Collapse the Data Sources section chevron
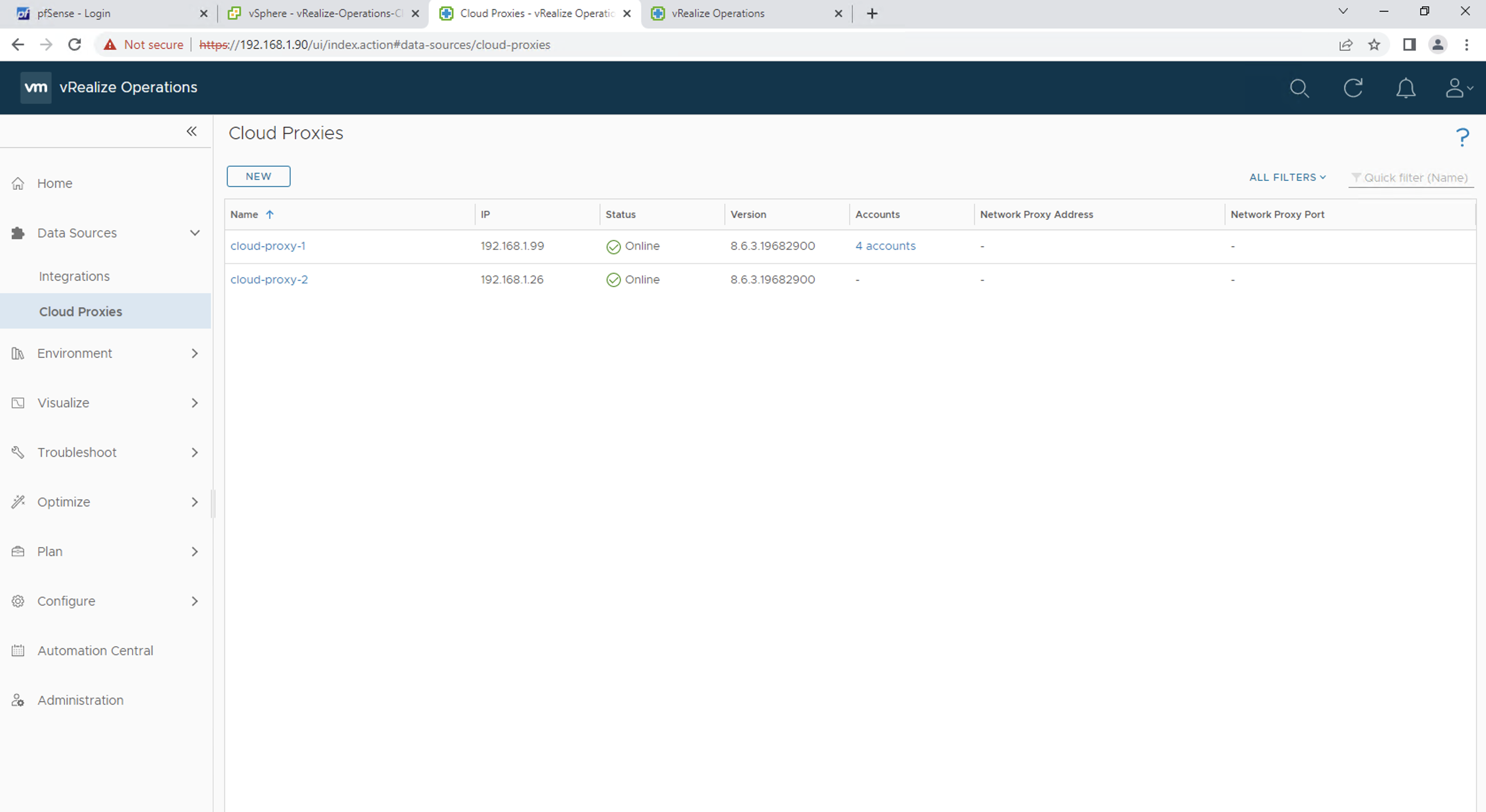 195,233
